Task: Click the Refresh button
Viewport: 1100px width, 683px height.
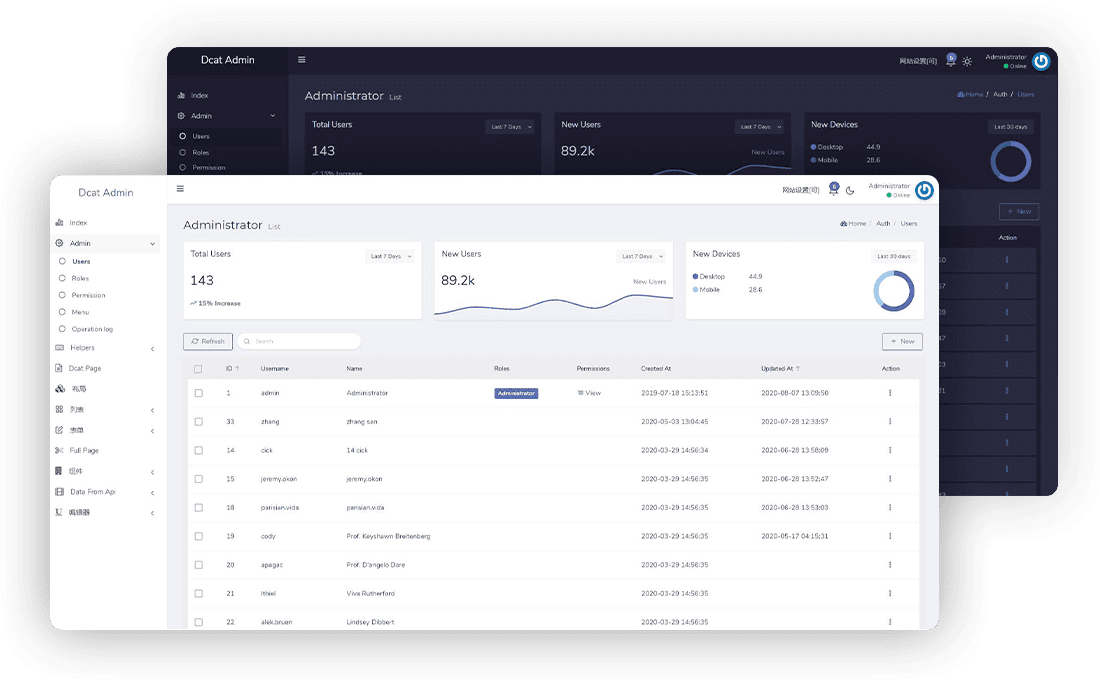Action: coord(208,341)
